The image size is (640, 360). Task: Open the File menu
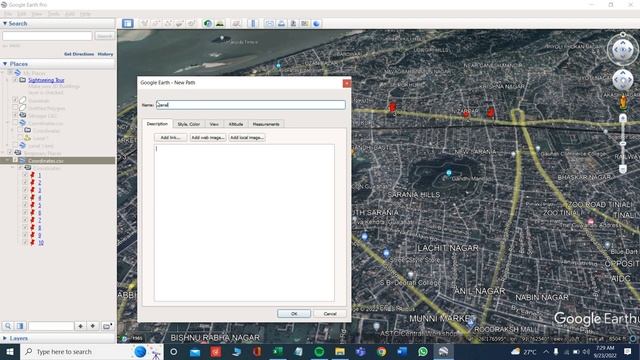[x=8, y=14]
